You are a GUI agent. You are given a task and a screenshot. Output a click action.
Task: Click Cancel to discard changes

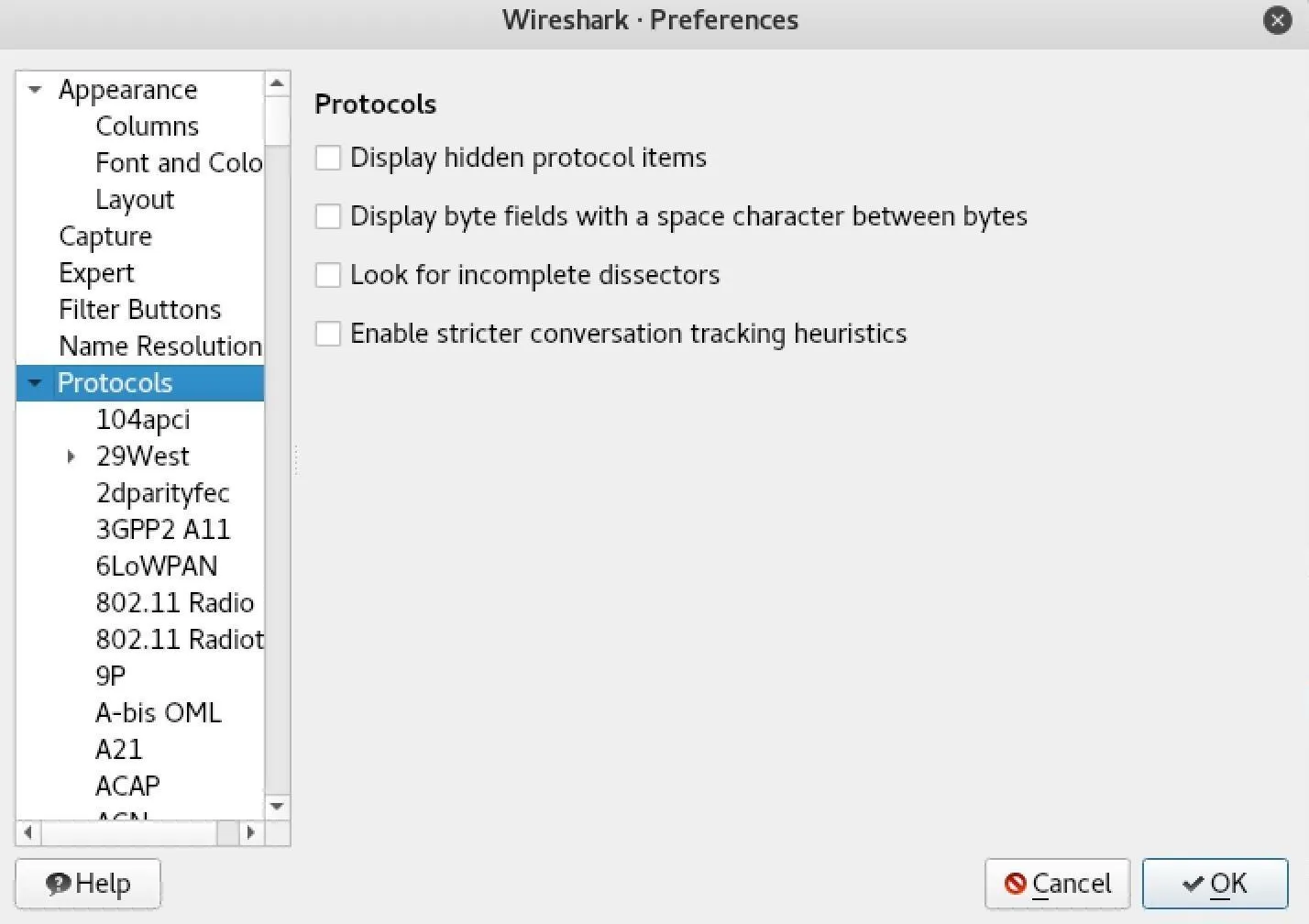(x=1057, y=884)
